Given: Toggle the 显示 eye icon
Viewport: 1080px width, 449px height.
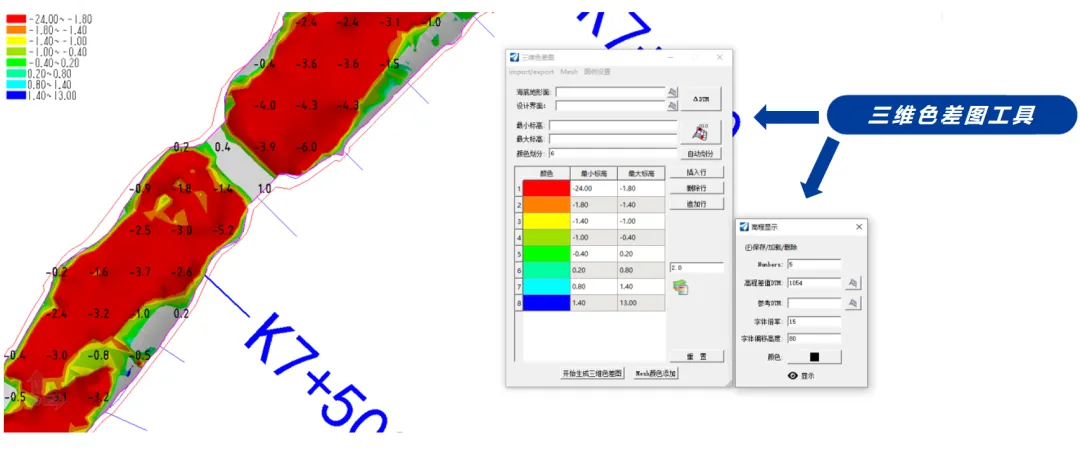Looking at the screenshot, I should point(792,376).
